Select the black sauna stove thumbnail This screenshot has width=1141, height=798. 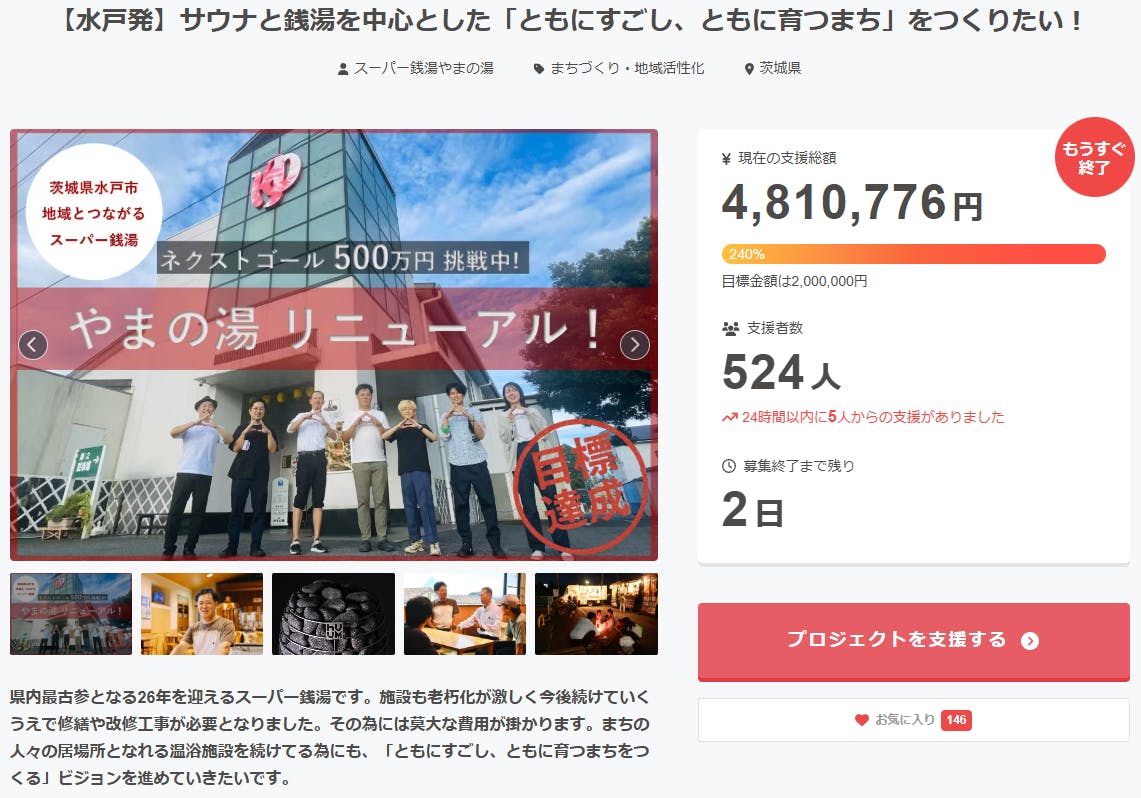tap(333, 614)
